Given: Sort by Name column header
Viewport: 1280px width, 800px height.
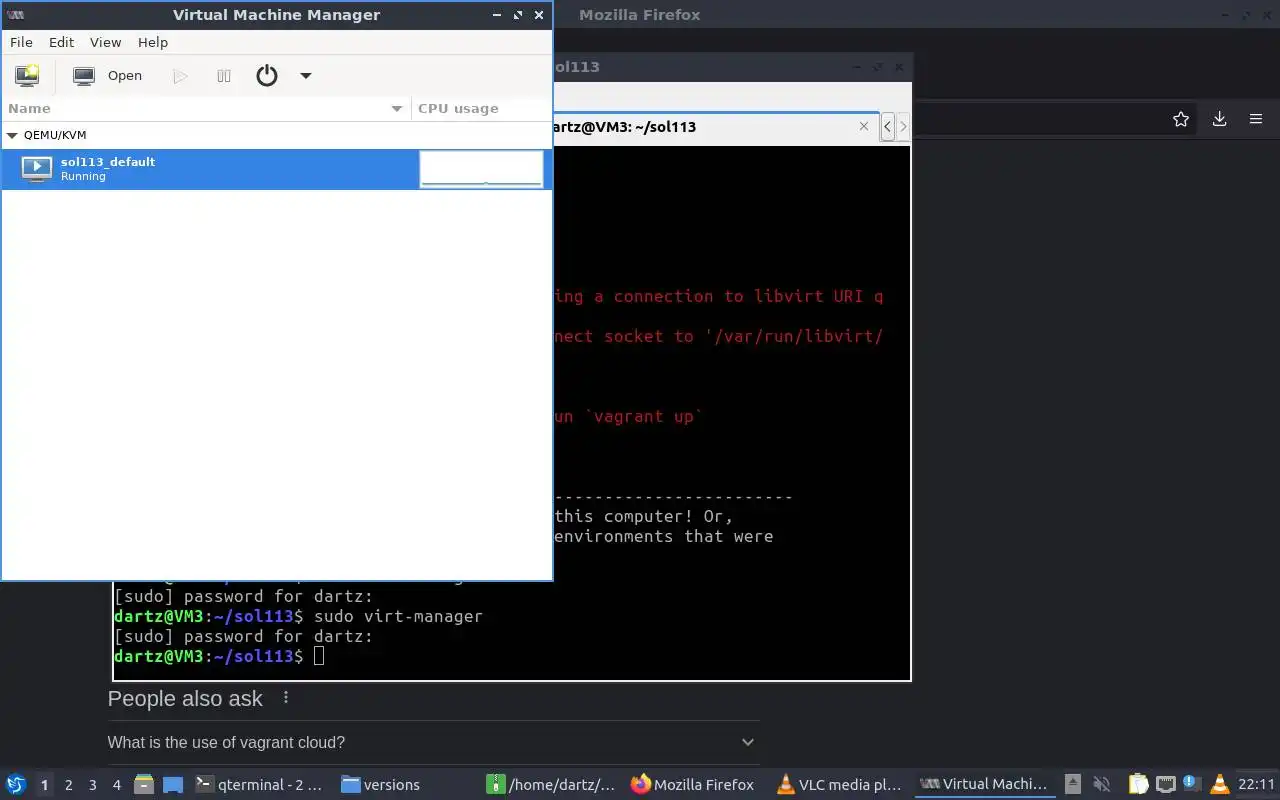Looking at the screenshot, I should point(205,108).
